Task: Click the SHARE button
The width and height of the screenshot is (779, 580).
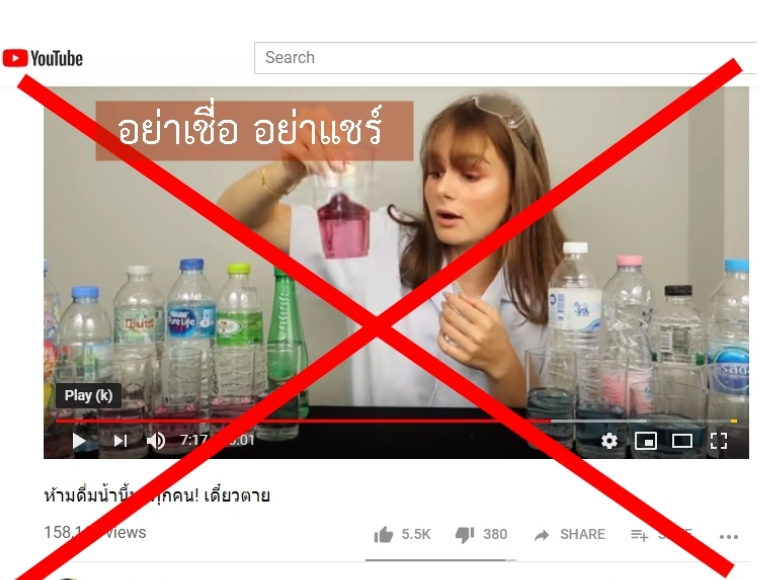Action: pos(582,534)
